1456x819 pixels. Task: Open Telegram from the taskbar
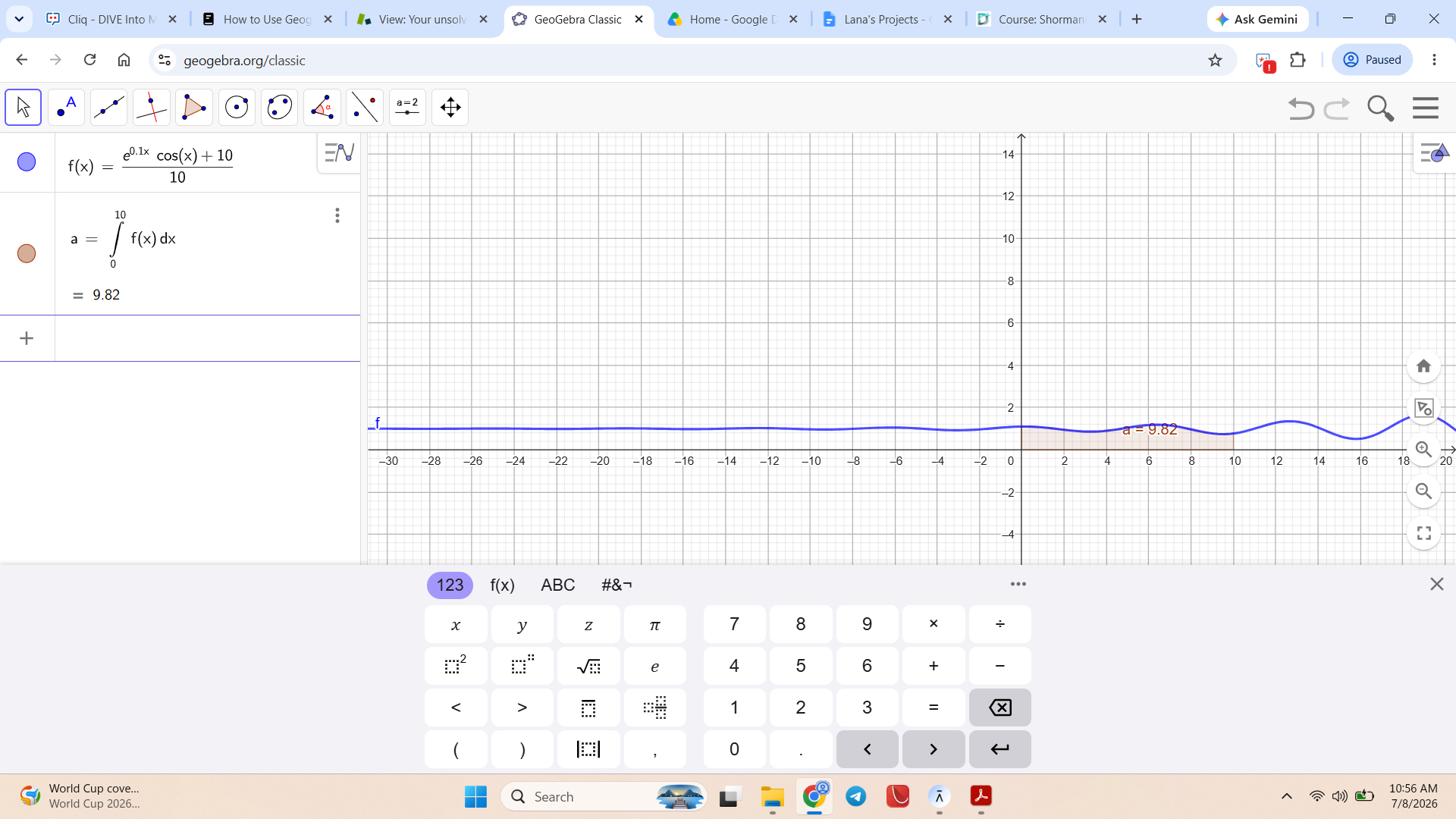pos(856,797)
